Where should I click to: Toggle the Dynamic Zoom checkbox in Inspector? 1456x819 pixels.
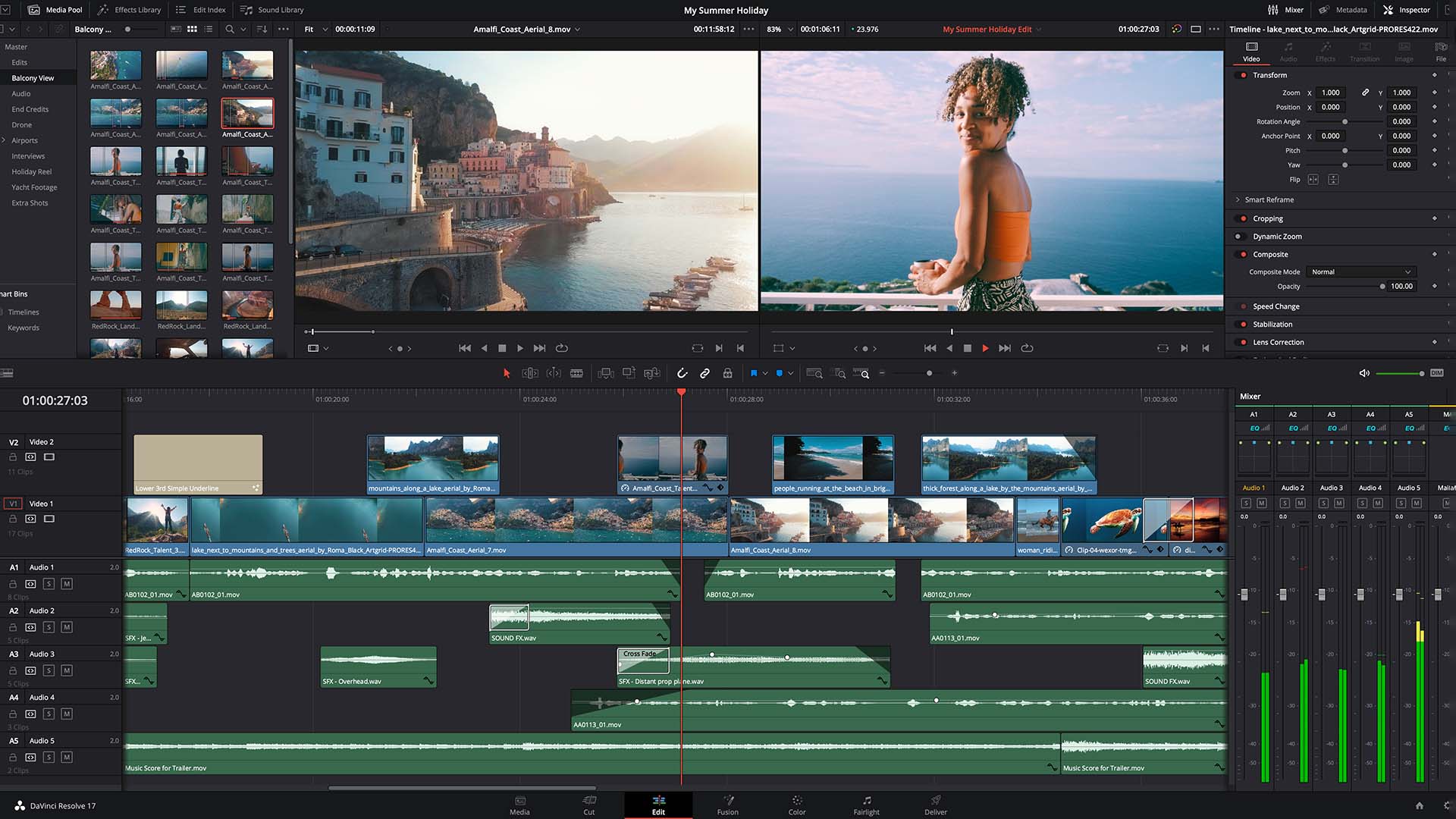1244,236
